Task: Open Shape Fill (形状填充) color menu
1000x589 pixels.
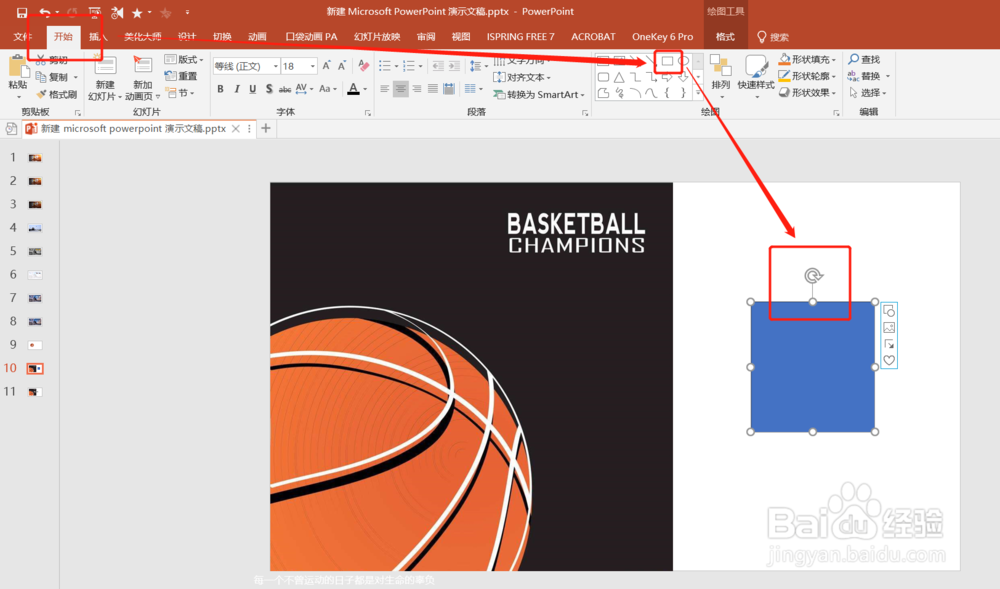Action: pos(807,59)
